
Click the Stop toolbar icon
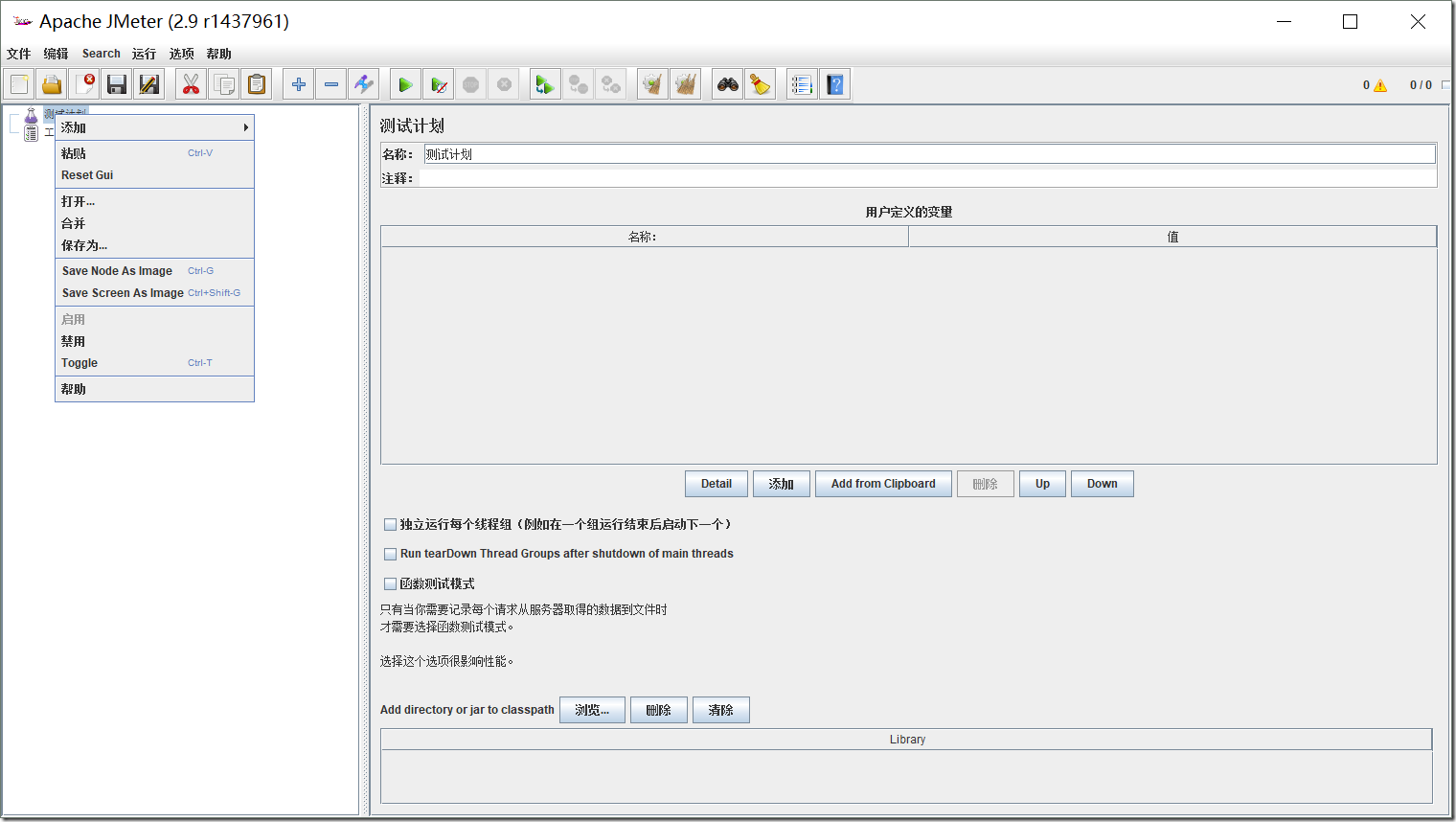pos(471,84)
